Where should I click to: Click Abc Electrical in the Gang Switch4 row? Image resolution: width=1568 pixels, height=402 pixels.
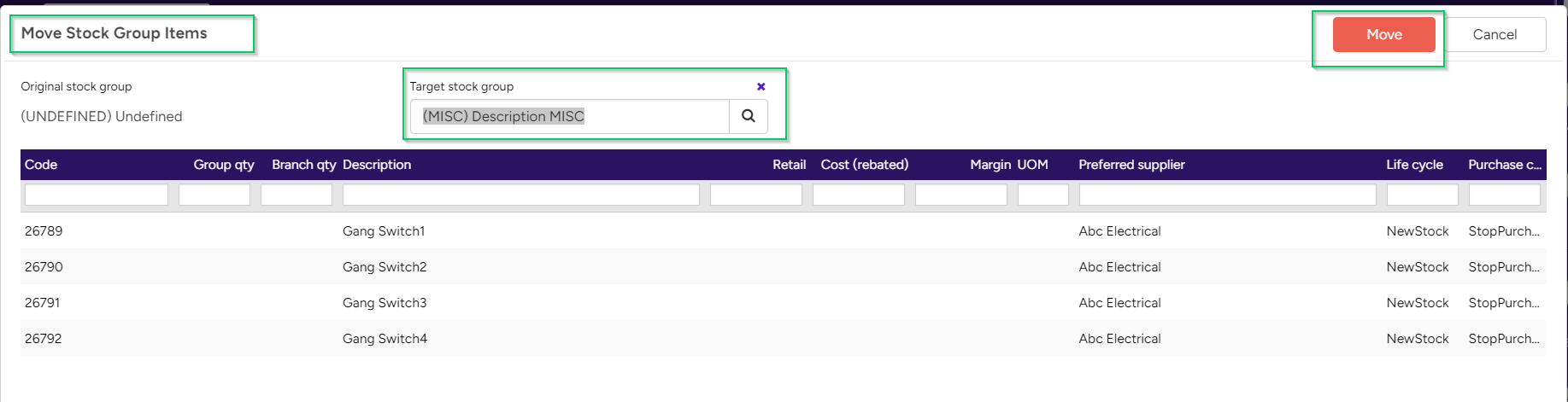point(1119,339)
